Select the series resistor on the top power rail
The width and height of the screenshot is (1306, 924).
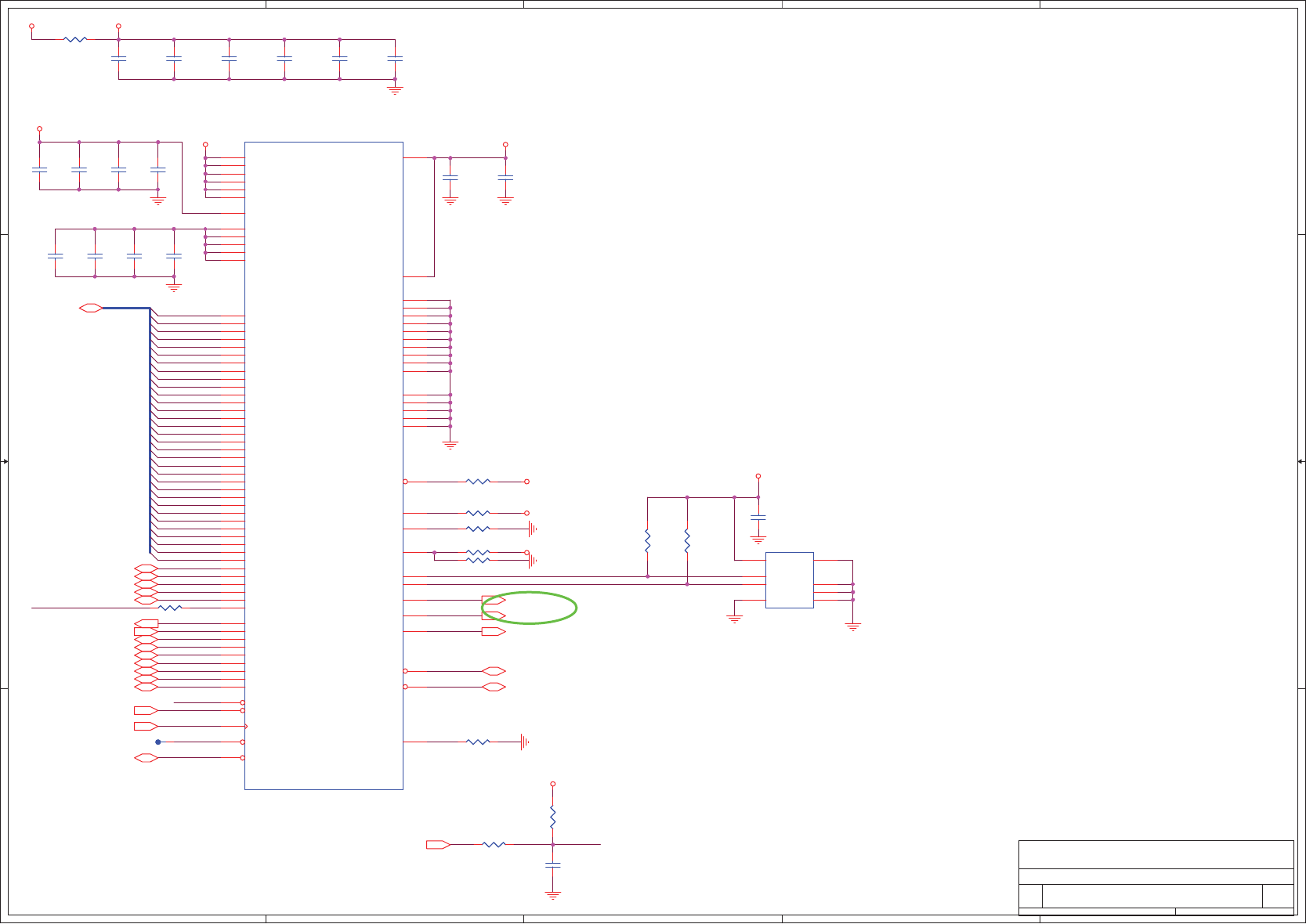75,39
